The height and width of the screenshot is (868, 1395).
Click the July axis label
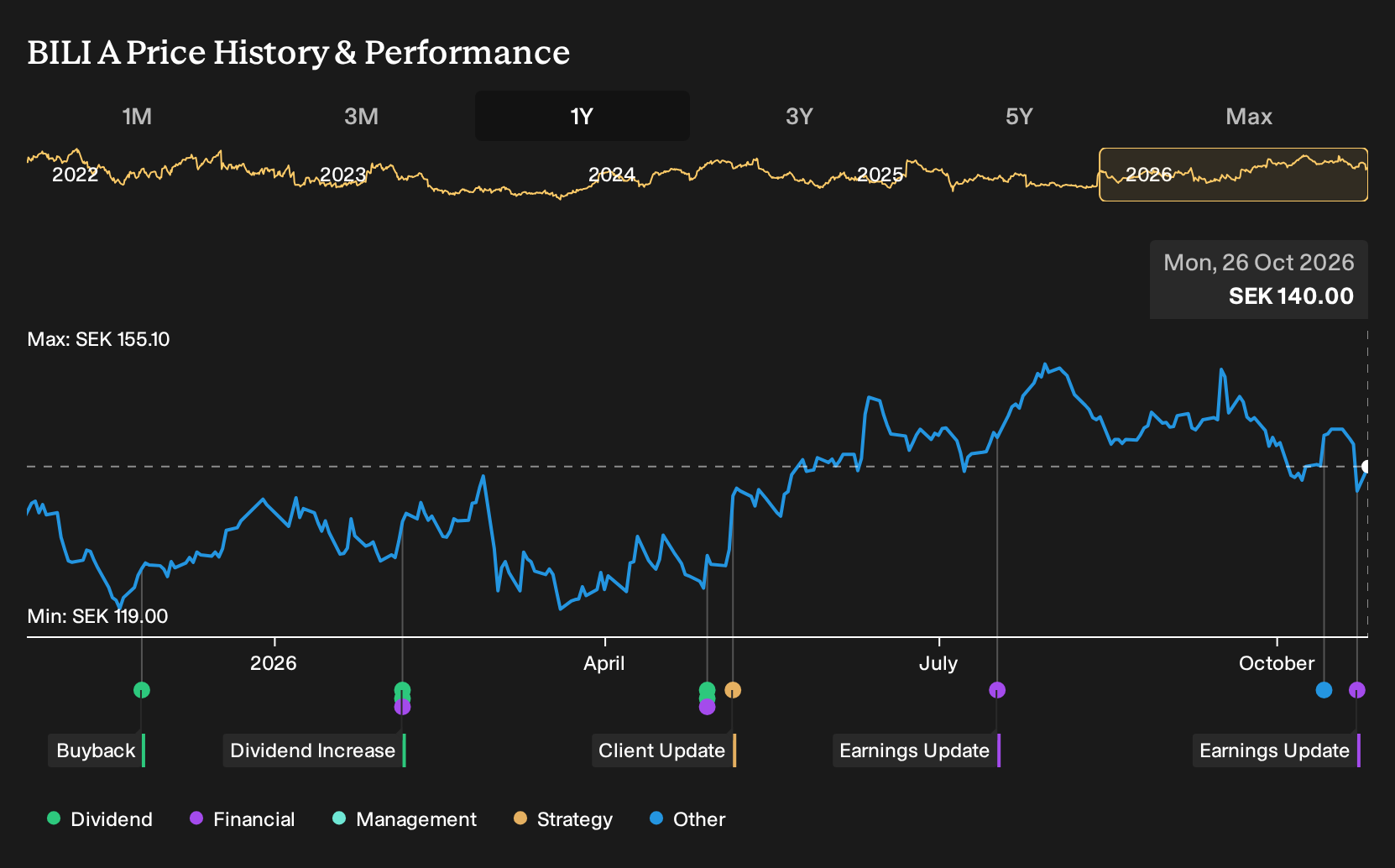tap(938, 663)
